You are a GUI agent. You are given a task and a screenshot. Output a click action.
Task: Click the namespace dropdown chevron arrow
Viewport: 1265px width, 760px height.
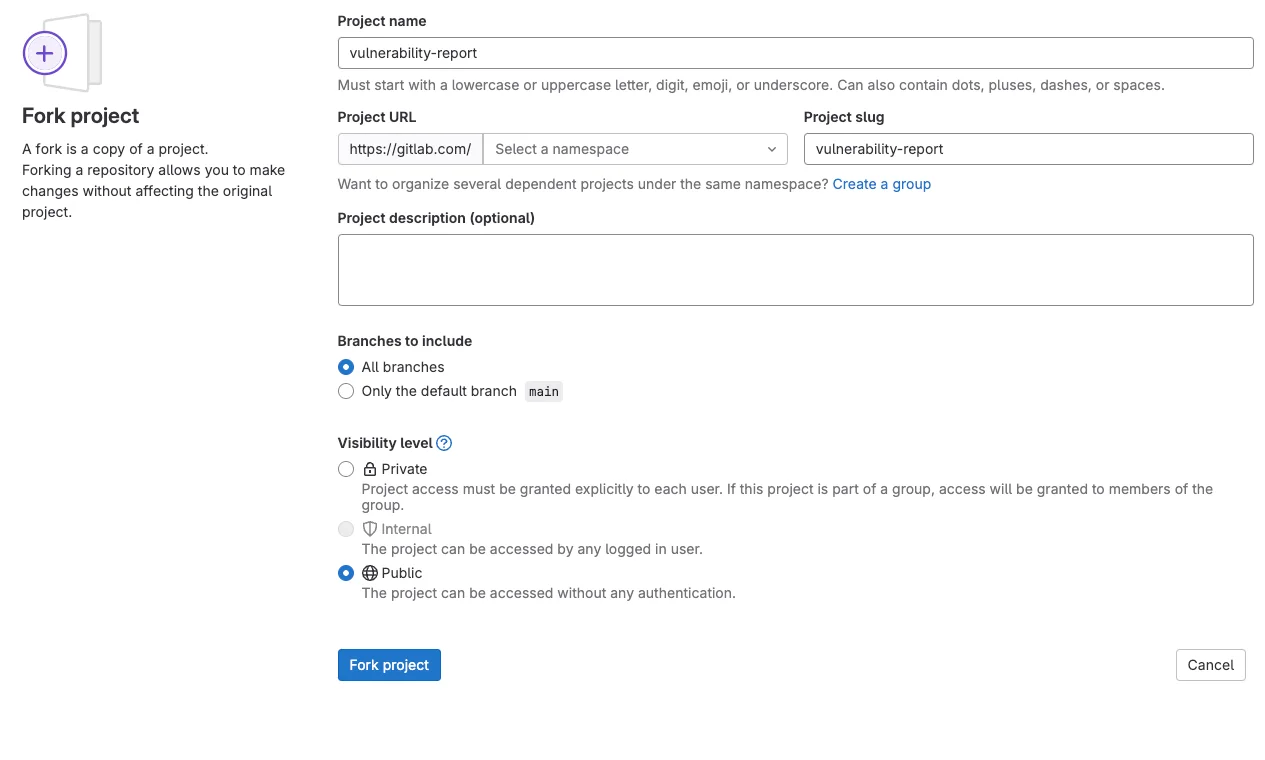coord(771,149)
